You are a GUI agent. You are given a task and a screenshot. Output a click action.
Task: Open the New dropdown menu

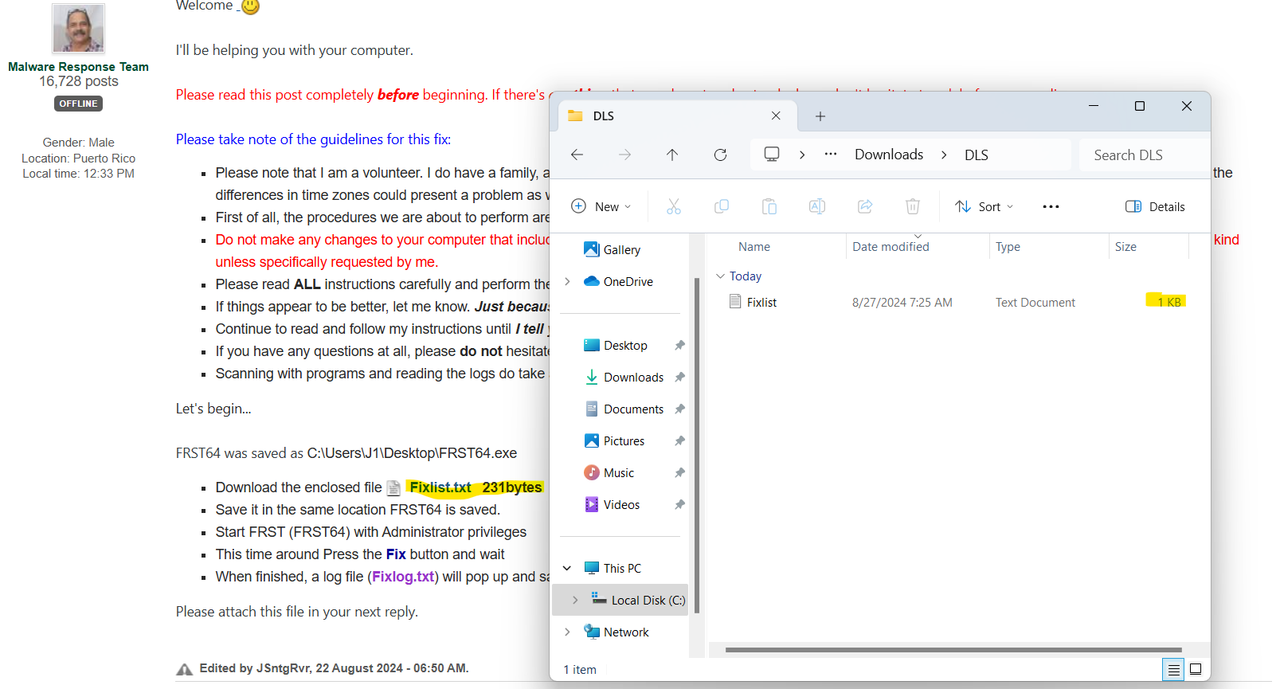[601, 206]
